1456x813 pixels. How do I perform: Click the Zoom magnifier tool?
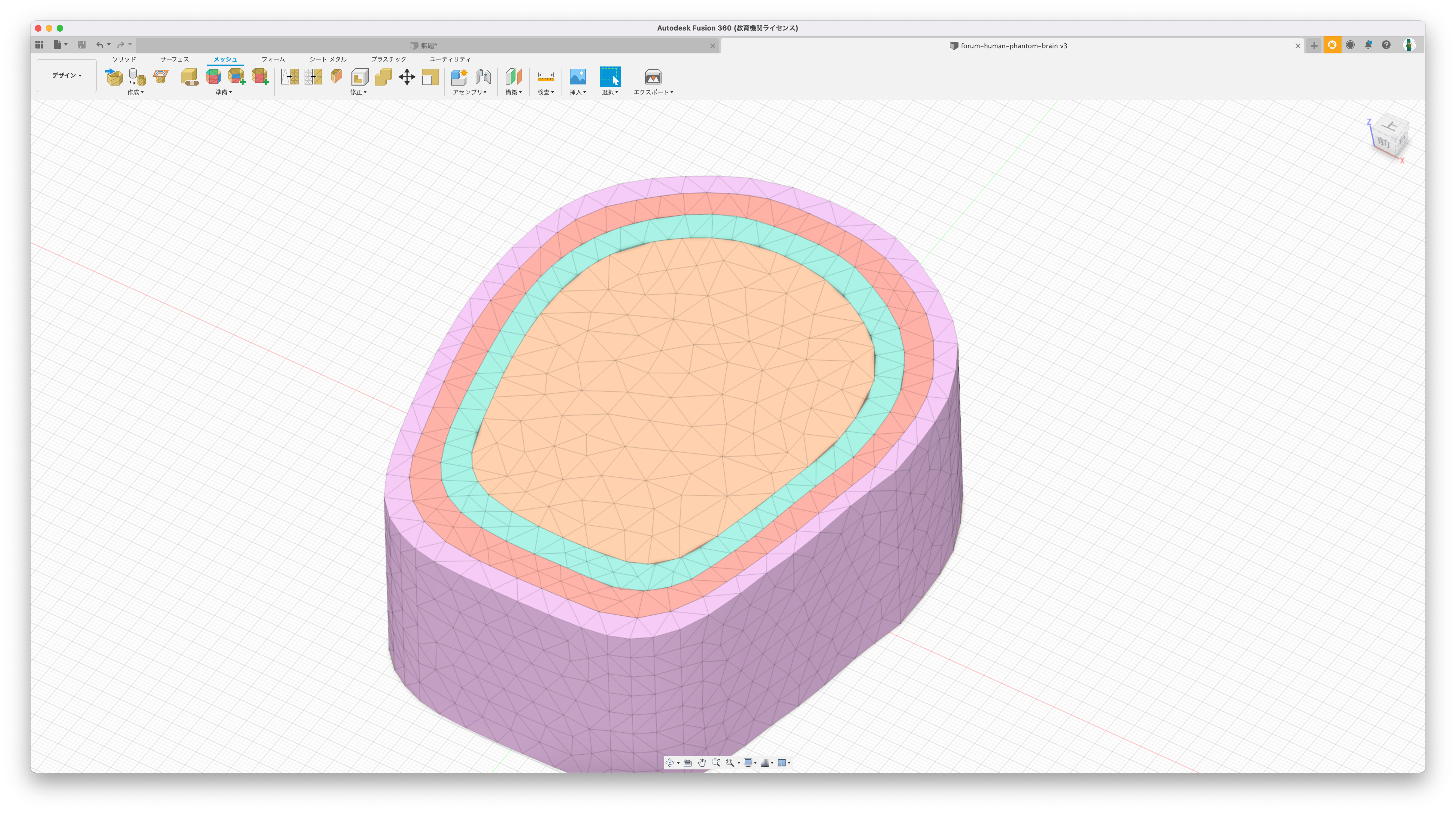[715, 762]
